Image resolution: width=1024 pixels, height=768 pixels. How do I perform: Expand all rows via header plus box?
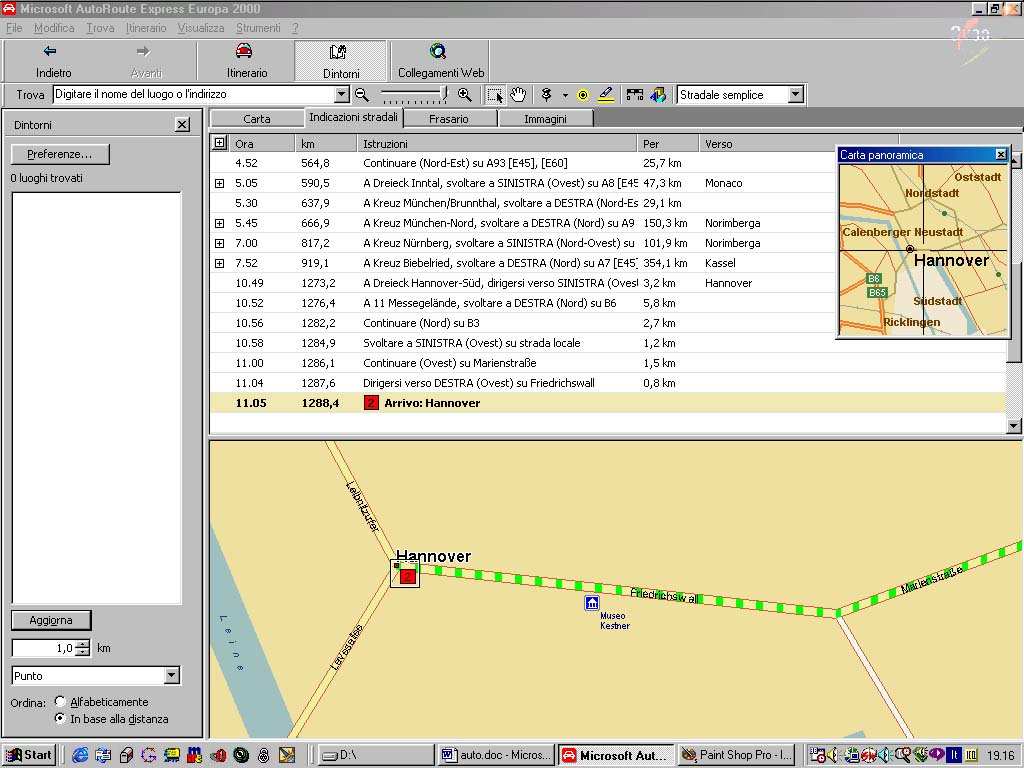[x=220, y=143]
